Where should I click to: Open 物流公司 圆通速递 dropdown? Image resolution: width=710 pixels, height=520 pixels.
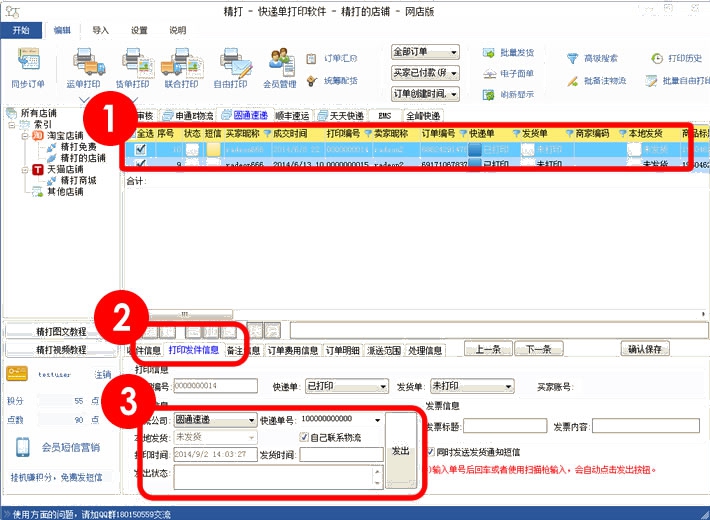coord(216,420)
